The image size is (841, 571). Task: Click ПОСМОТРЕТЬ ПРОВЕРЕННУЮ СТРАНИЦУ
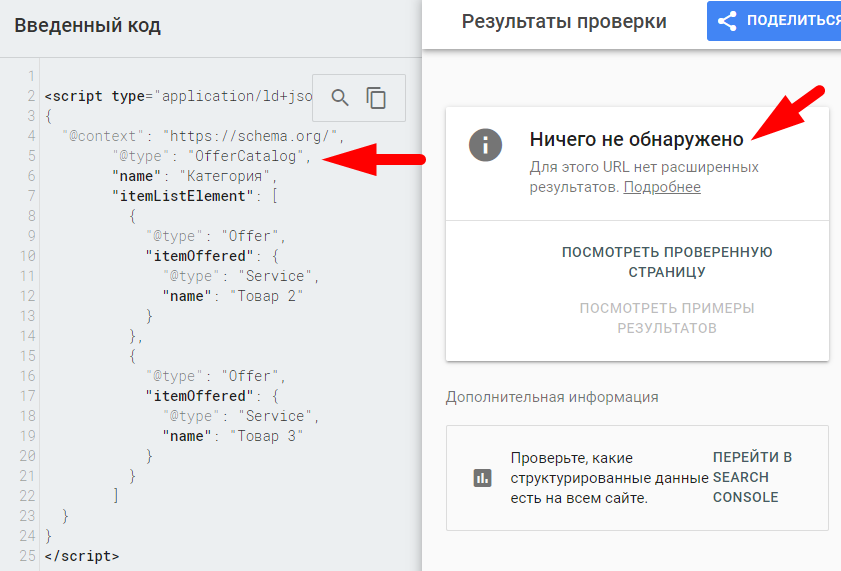click(667, 262)
